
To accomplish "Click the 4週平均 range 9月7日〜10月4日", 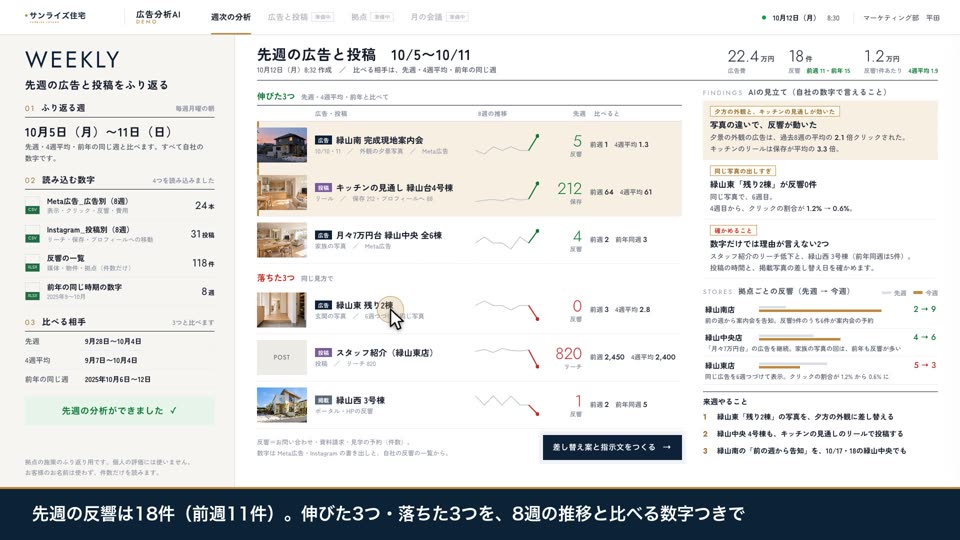I will [x=111, y=361].
